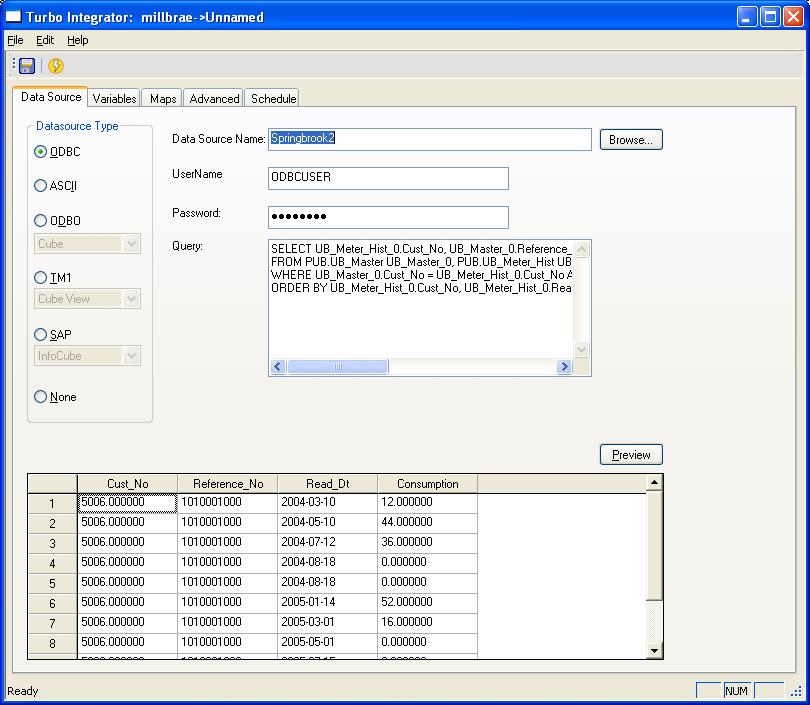Click the Turbo Integrator title bar icon

[x=14, y=16]
